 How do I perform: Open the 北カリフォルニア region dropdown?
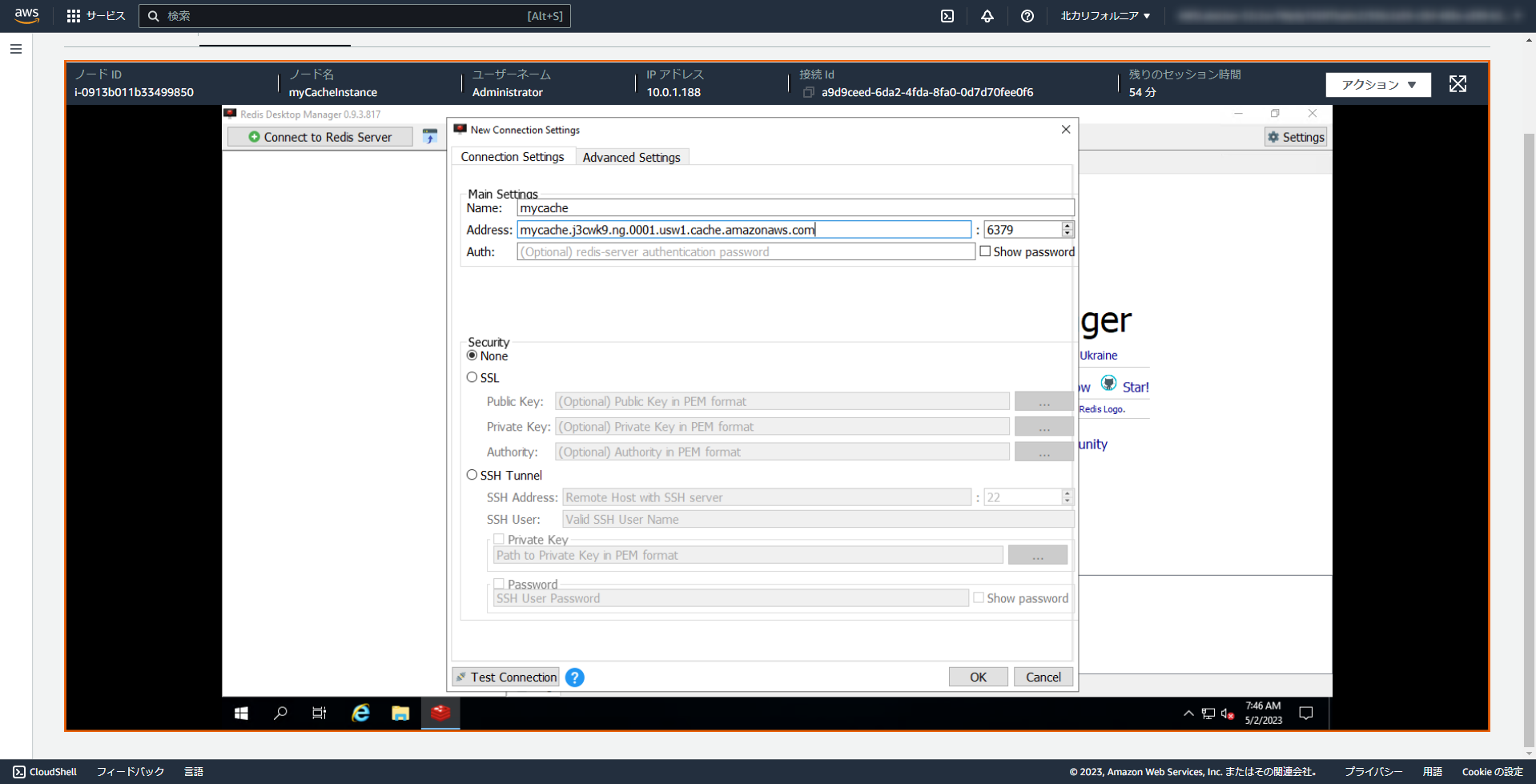tap(1105, 15)
